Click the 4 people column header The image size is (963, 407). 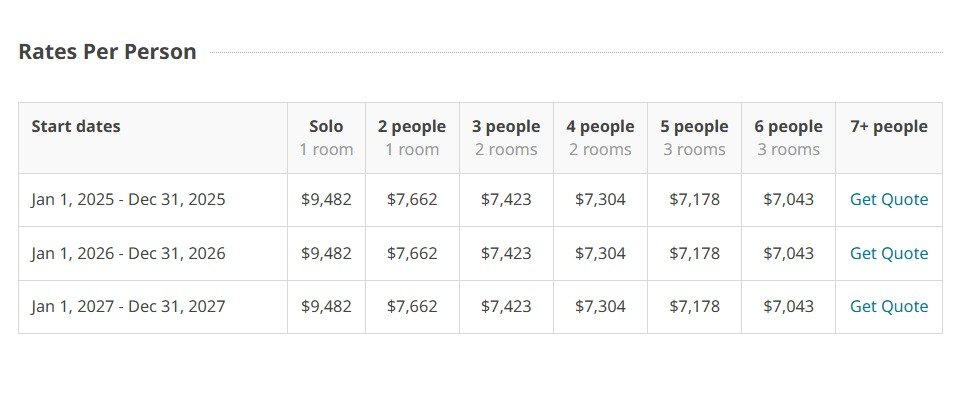pos(600,127)
